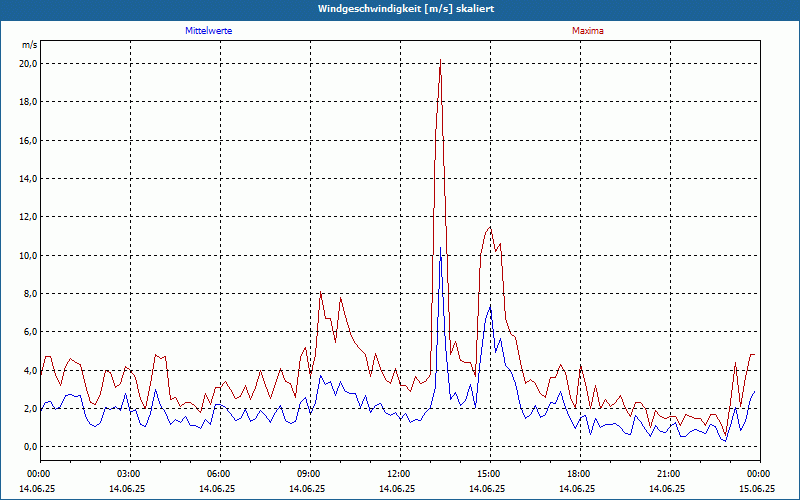
Task: Click the 0,0 y-axis value
Action: coord(30,447)
